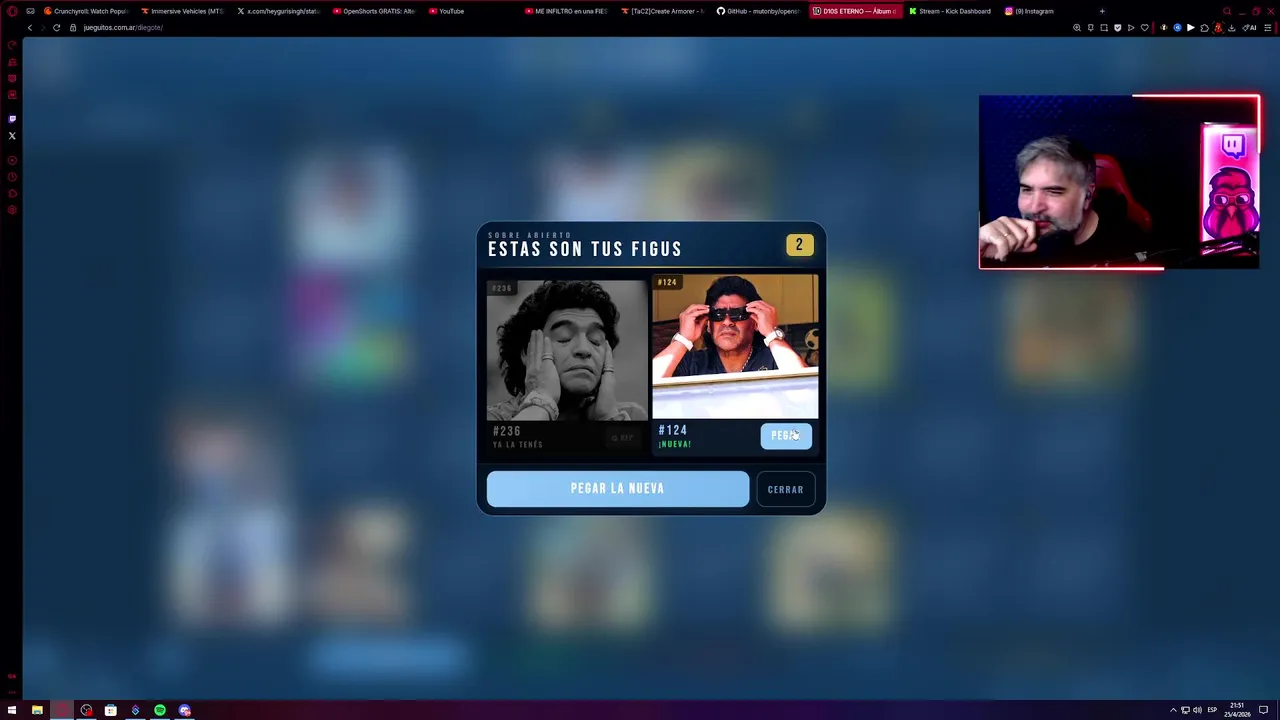Switch to the ME INFILTRO en una FIESTA tab
Screen dimensions: 1280x720
point(567,11)
